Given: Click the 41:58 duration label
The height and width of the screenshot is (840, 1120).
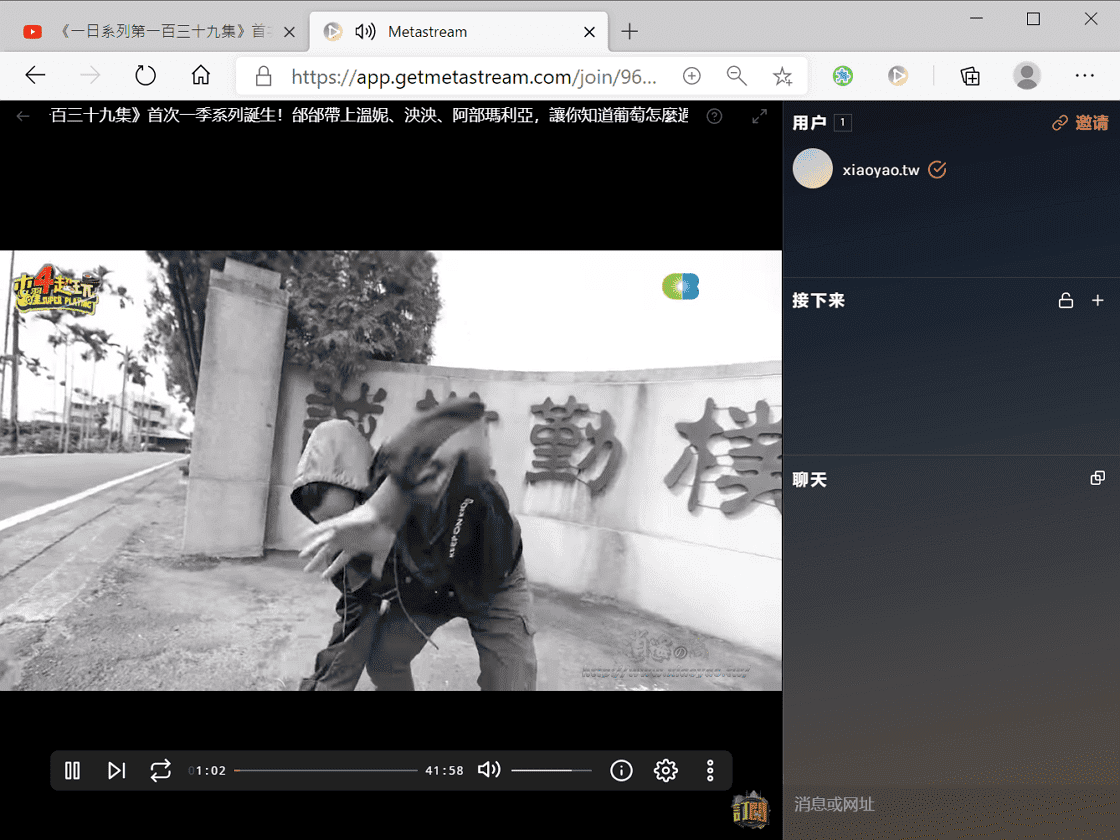Looking at the screenshot, I should tap(444, 771).
